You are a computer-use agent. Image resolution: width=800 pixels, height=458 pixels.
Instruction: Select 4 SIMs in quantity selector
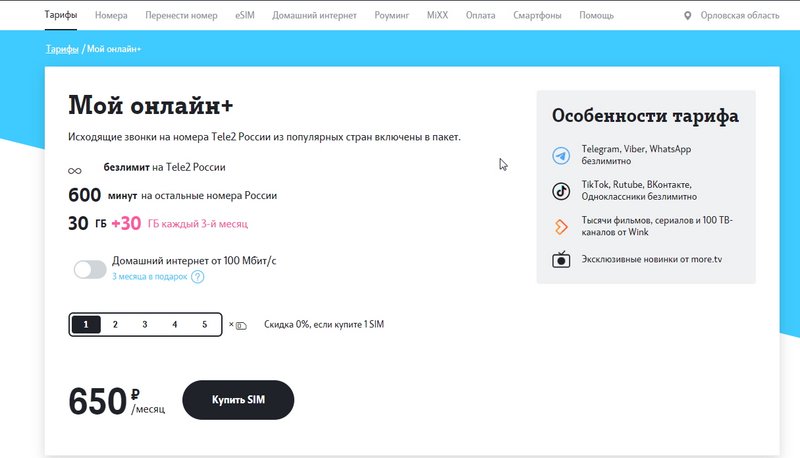(174, 324)
